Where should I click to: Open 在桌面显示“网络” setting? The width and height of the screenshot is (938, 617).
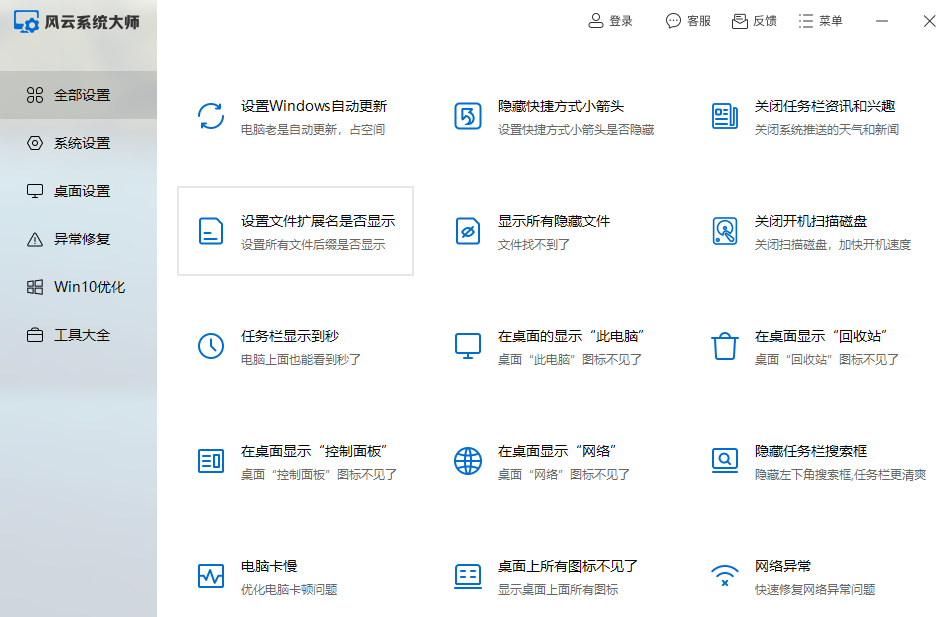click(x=557, y=451)
